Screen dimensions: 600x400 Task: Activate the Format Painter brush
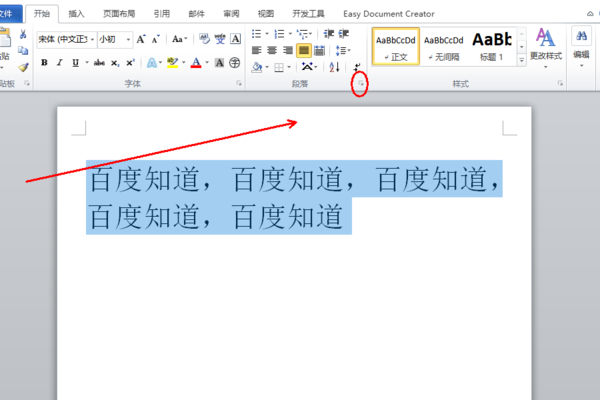coord(23,67)
